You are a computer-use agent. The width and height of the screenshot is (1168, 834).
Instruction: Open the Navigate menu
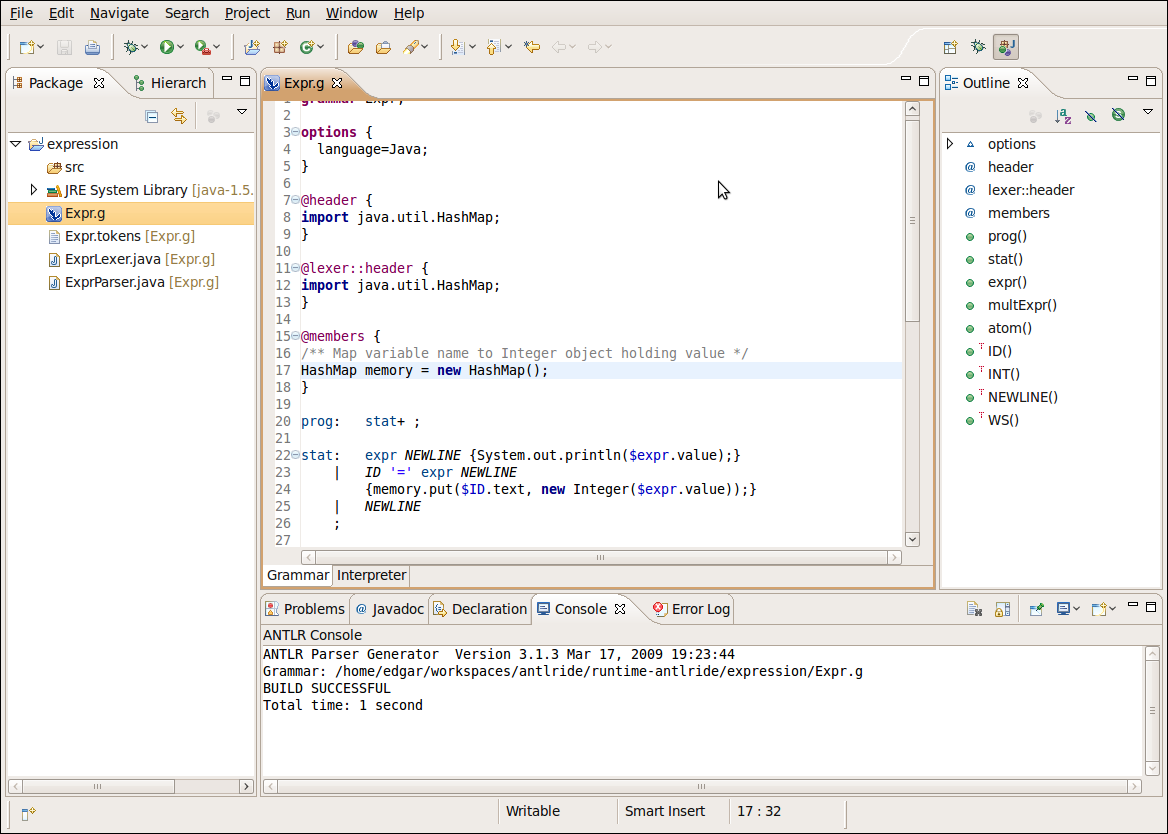(x=119, y=13)
